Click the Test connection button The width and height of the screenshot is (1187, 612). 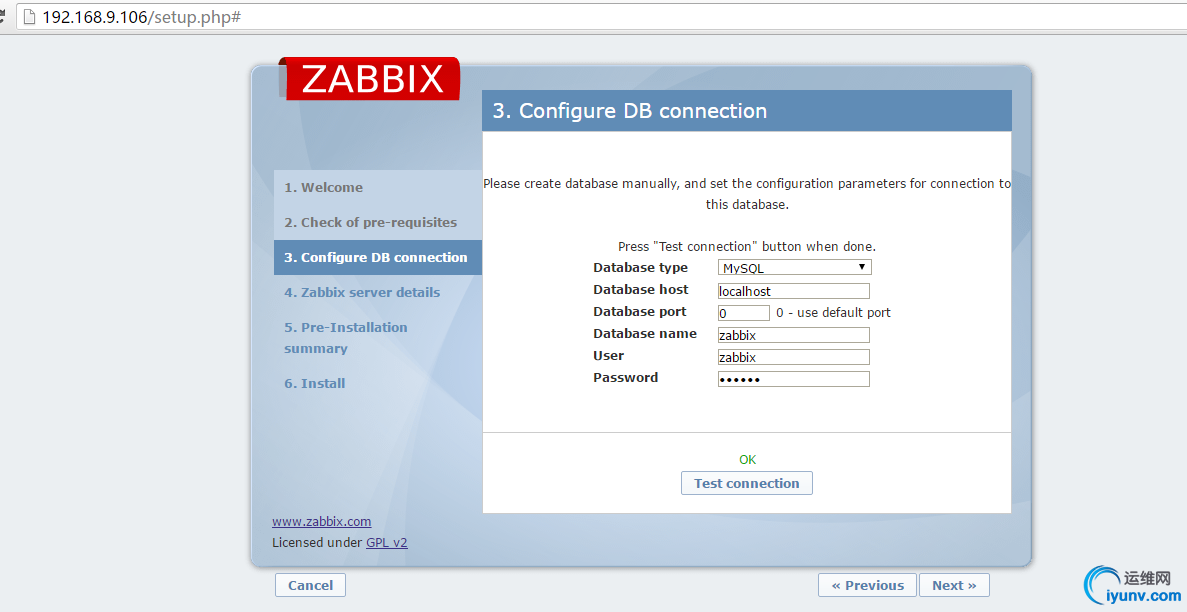coord(746,483)
